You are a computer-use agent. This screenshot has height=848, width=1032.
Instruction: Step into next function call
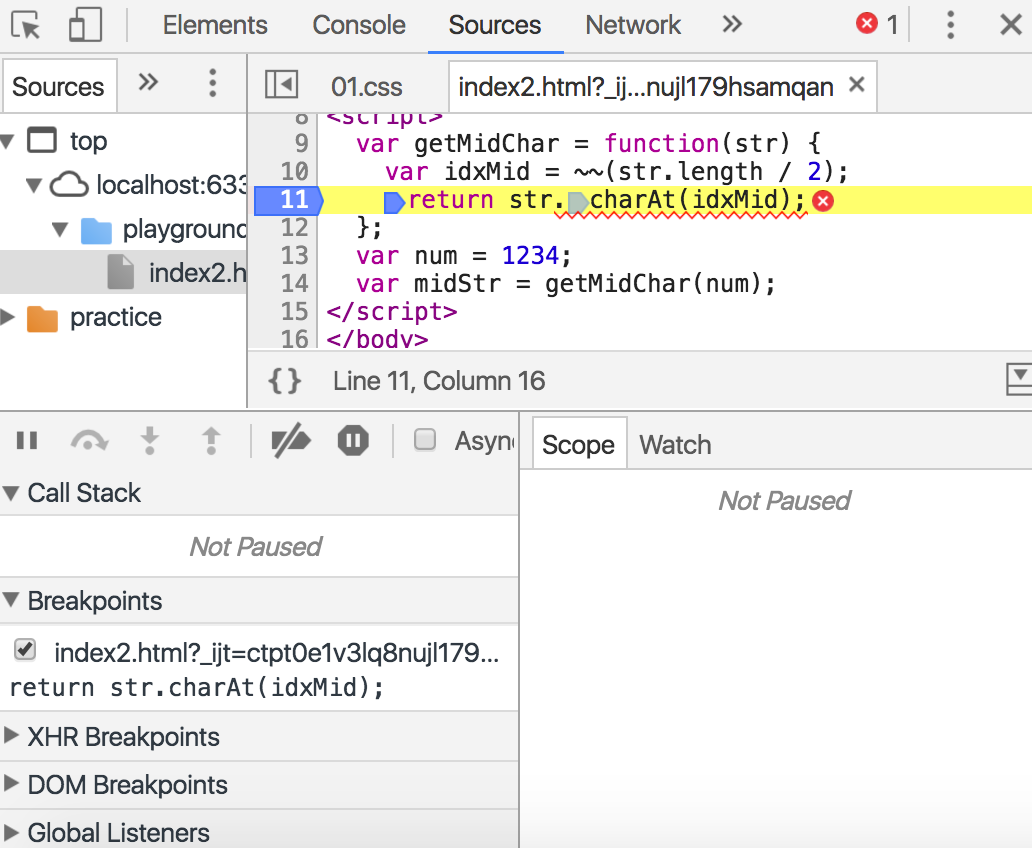click(x=150, y=440)
